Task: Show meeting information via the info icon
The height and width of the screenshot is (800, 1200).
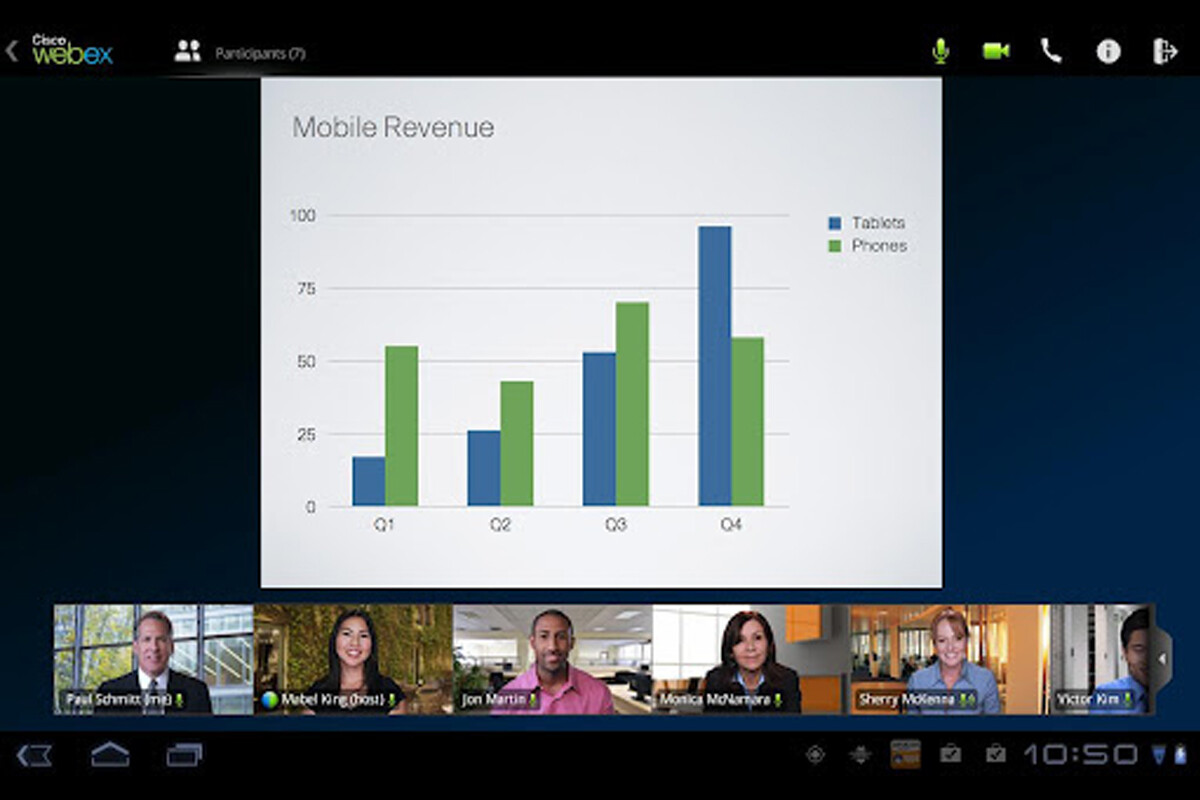Action: (1108, 51)
